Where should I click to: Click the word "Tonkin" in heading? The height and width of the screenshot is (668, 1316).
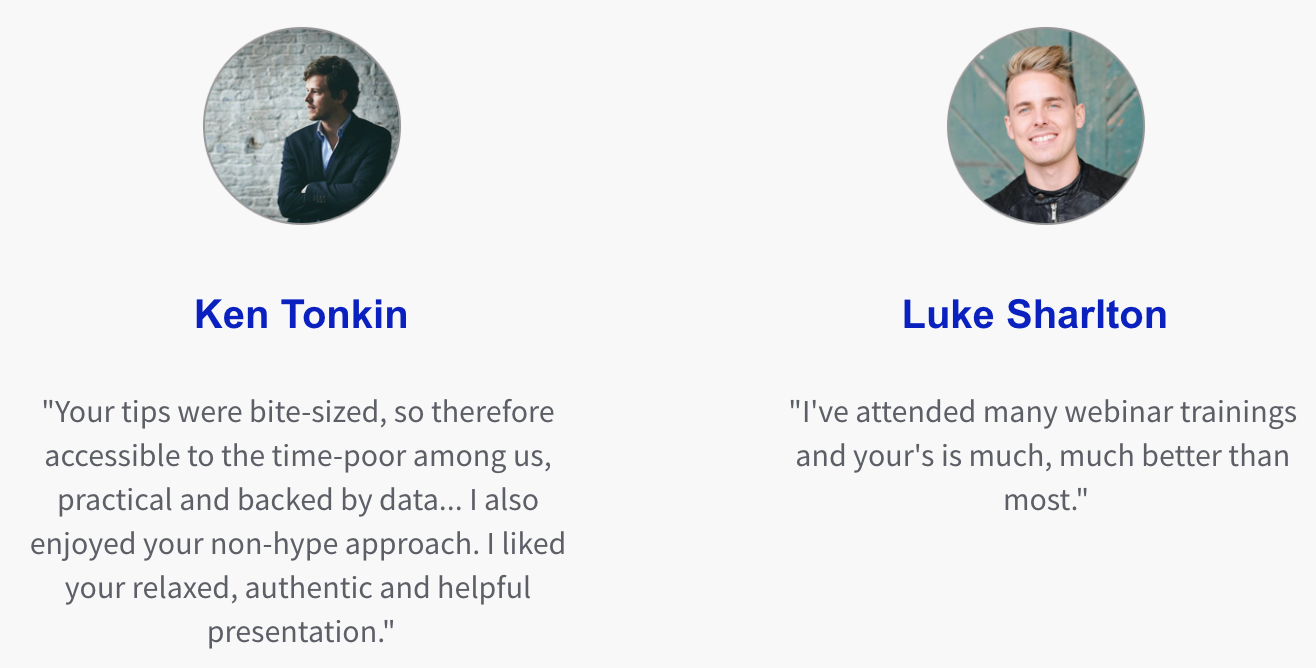pyautogui.click(x=343, y=314)
